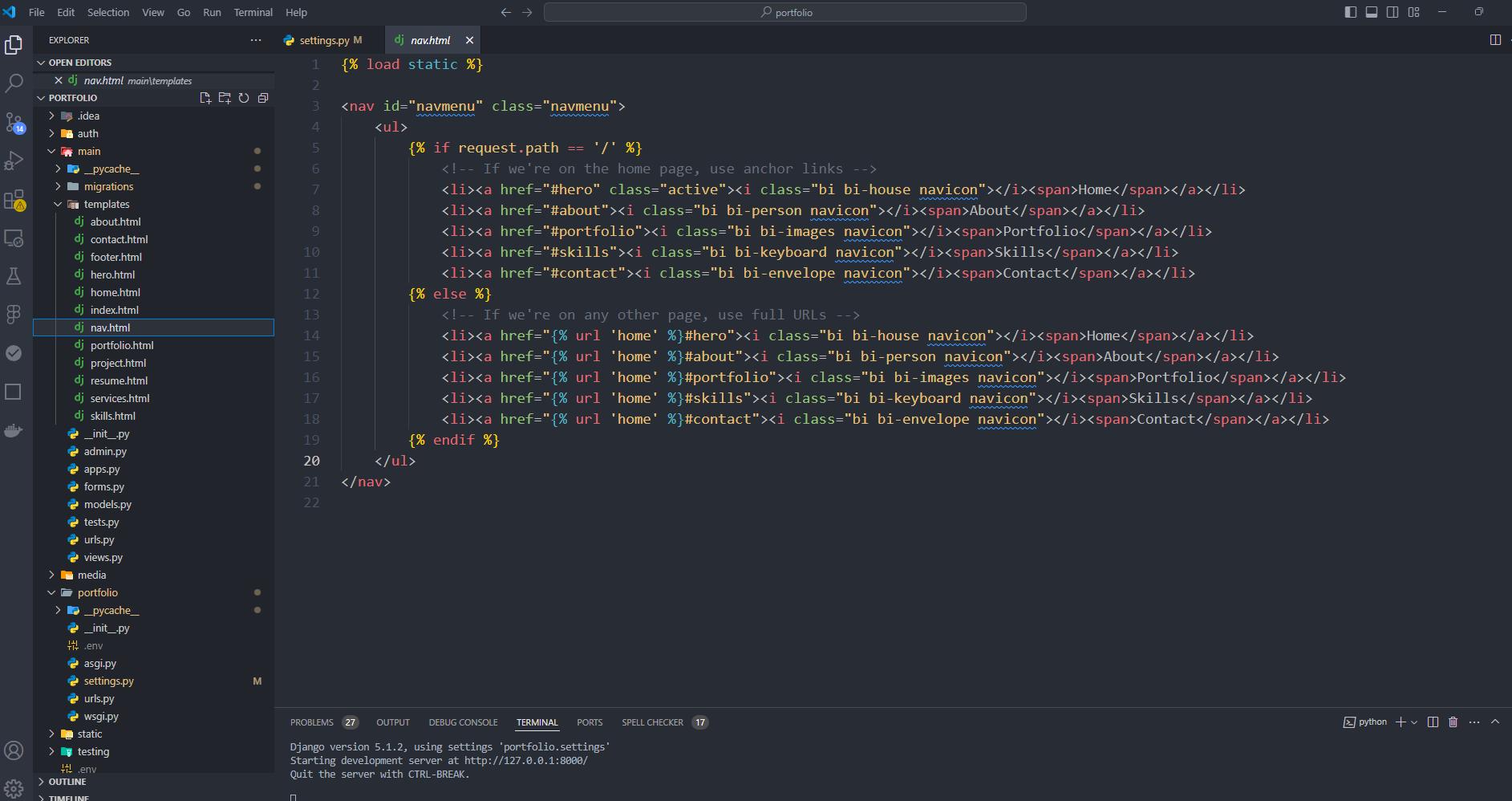Open Customize Layout control
This screenshot has height=801, width=1512.
[x=1413, y=12]
